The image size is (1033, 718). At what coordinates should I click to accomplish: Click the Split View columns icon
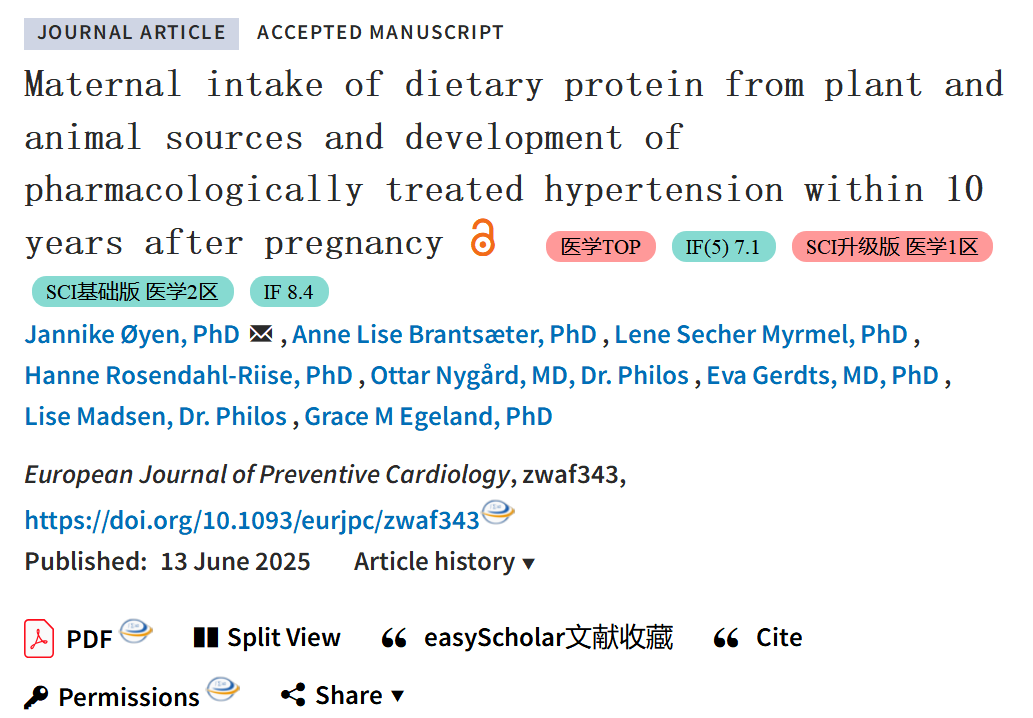pyautogui.click(x=206, y=637)
